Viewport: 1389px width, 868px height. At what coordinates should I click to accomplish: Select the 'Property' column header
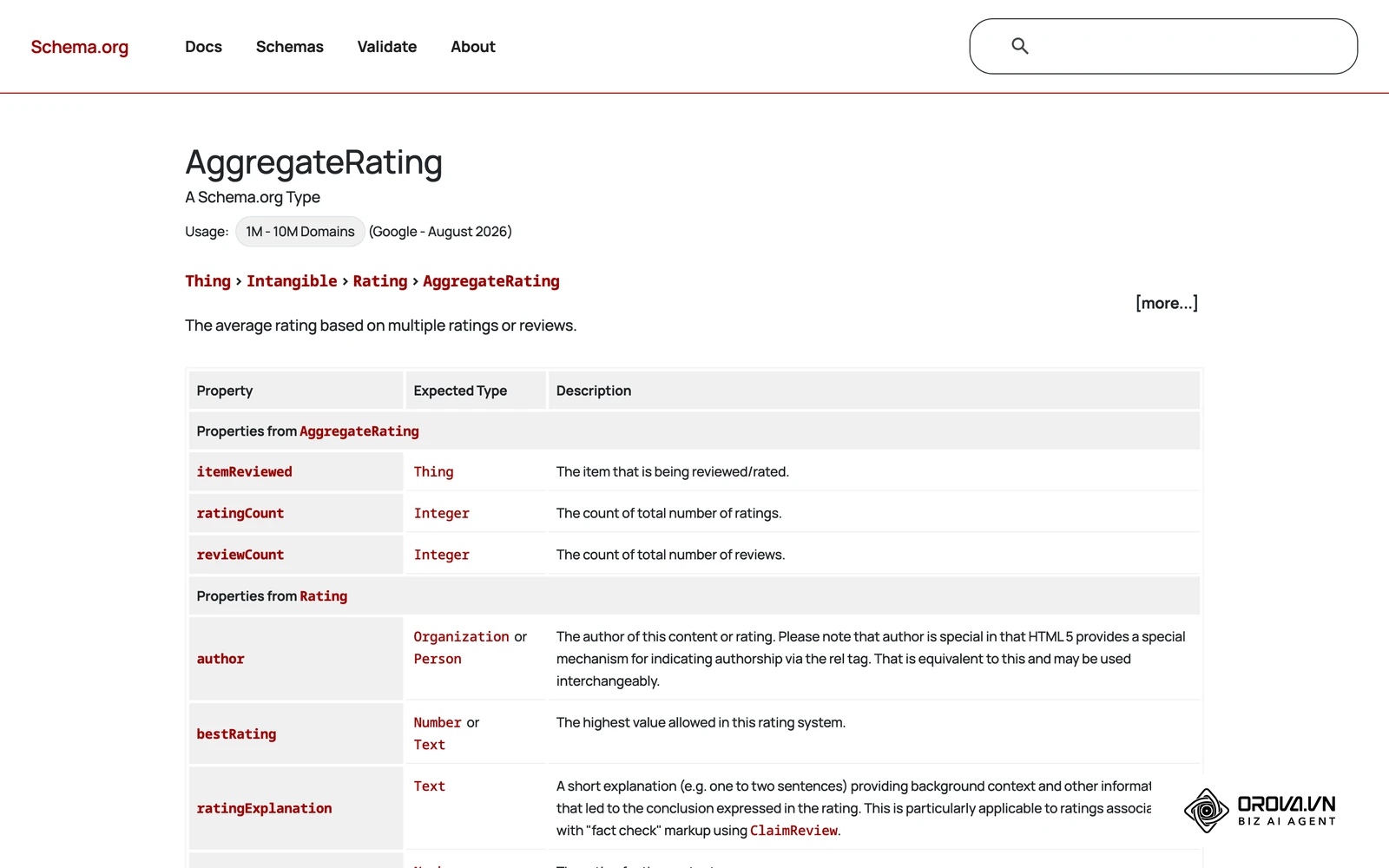click(296, 391)
